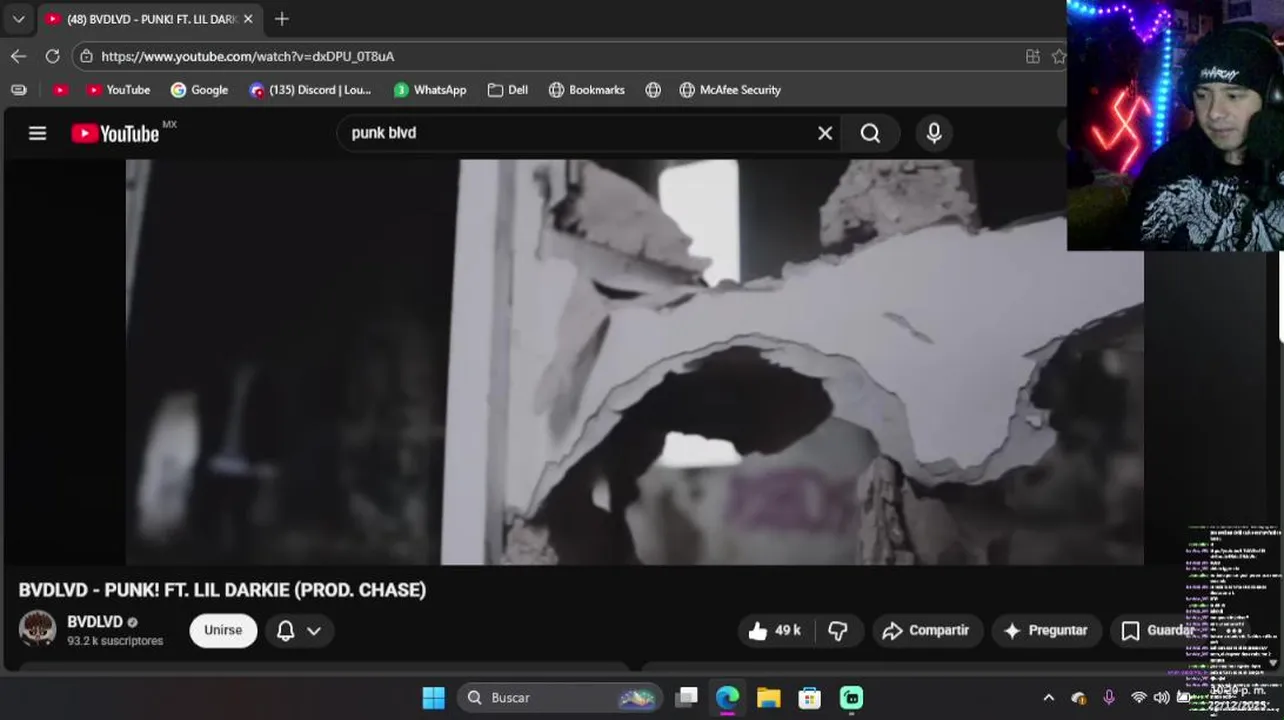Click the Guardar save button

(1158, 631)
